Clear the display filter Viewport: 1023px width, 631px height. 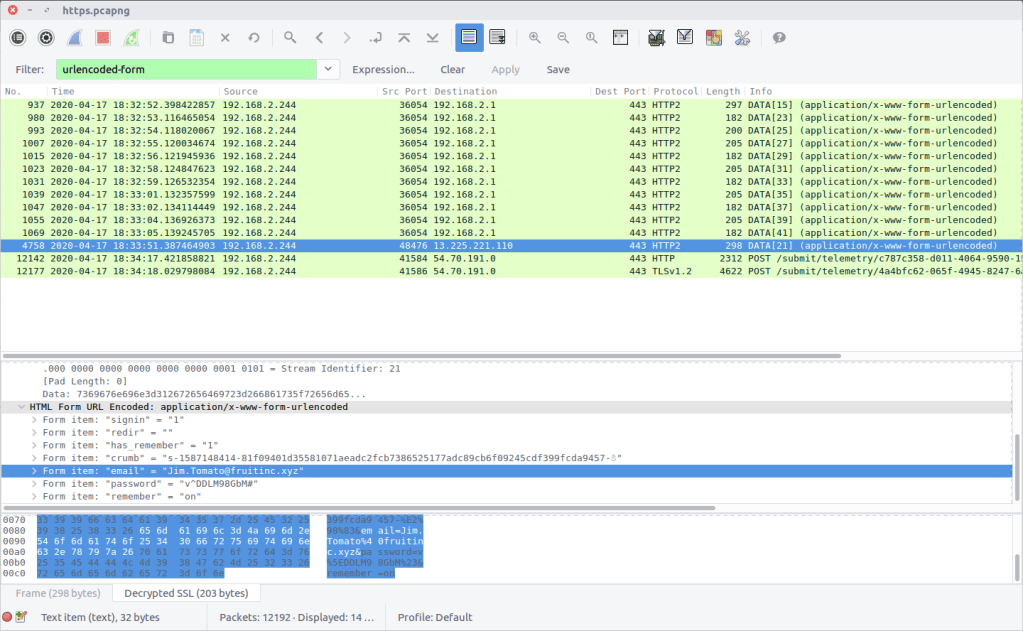coord(452,70)
